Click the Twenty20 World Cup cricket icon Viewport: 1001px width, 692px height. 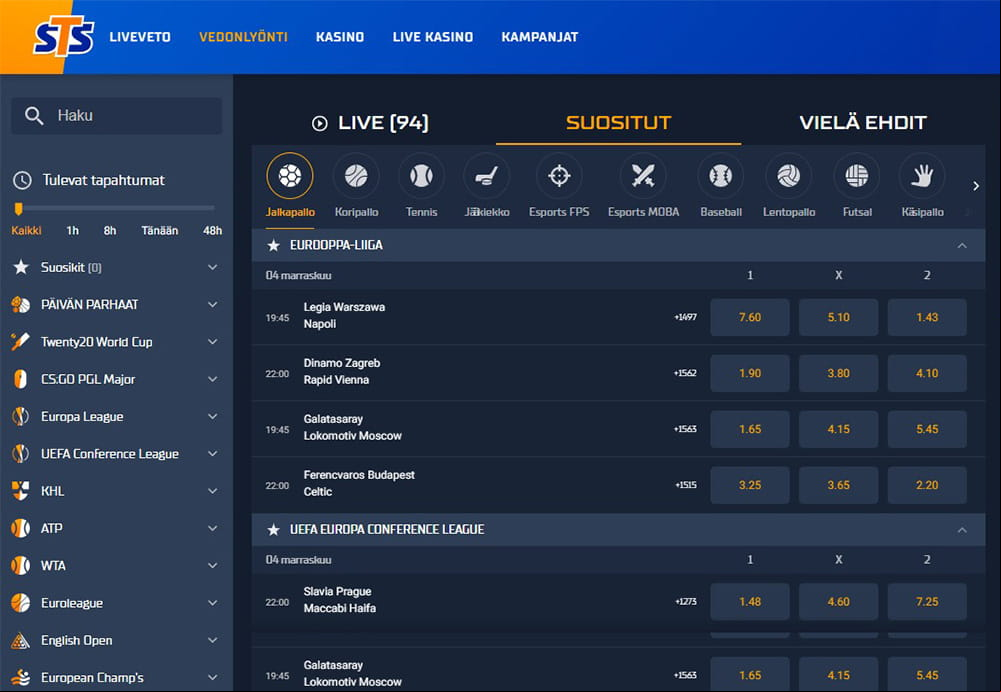click(x=20, y=342)
